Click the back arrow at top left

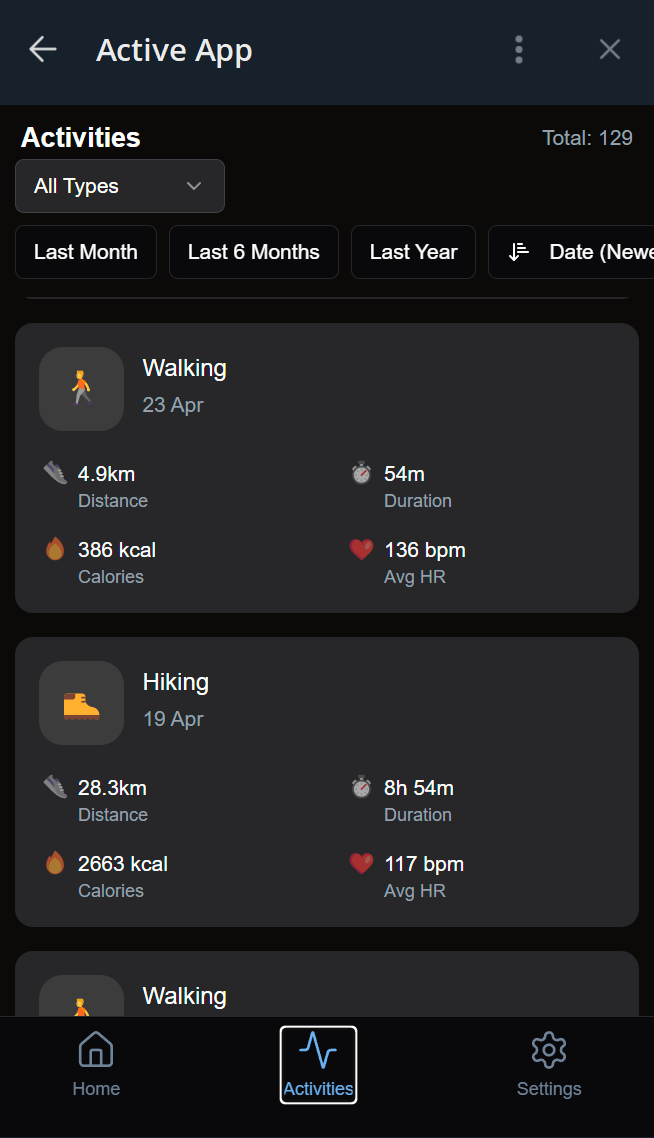(x=42, y=49)
